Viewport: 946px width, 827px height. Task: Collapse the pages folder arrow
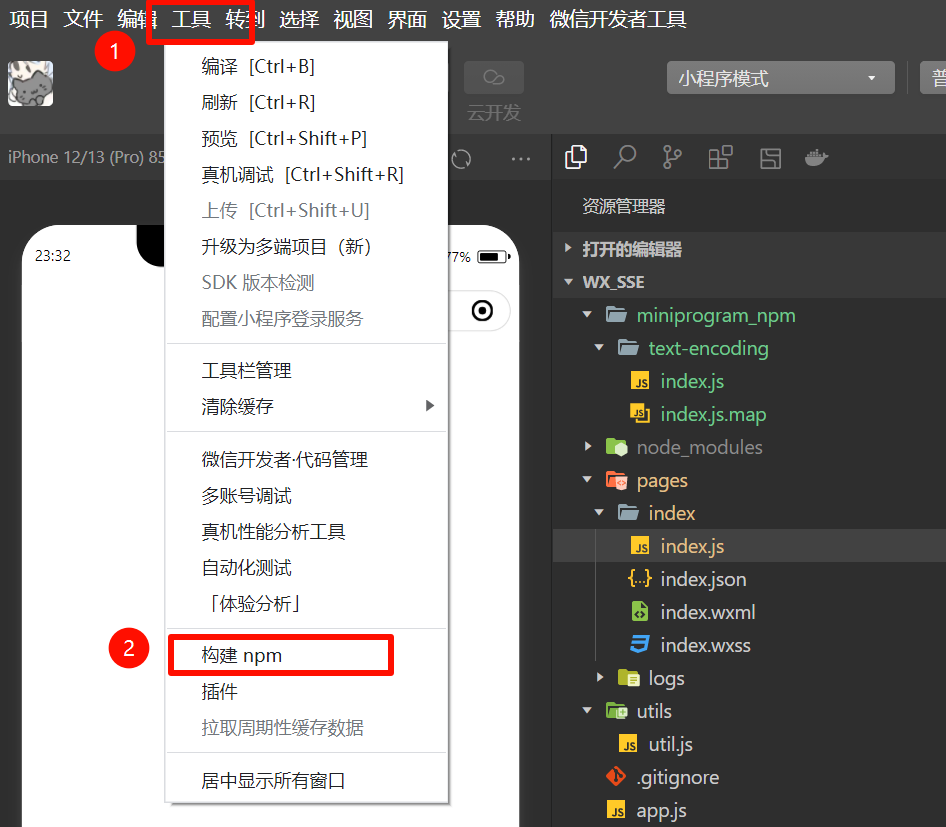pyautogui.click(x=587, y=480)
